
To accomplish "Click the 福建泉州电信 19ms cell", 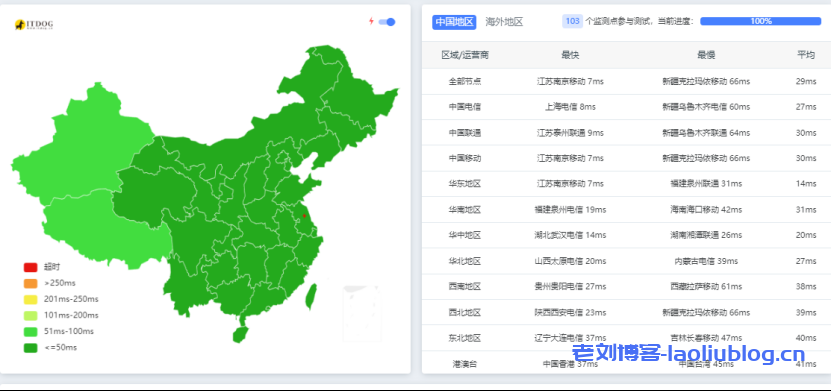I will pyautogui.click(x=570, y=210).
